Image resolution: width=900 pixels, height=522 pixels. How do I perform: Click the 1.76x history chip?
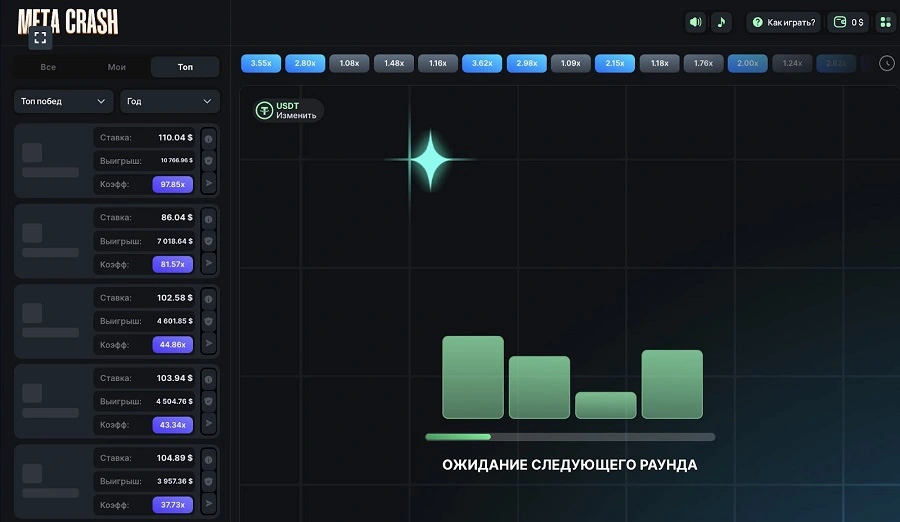[x=703, y=63]
